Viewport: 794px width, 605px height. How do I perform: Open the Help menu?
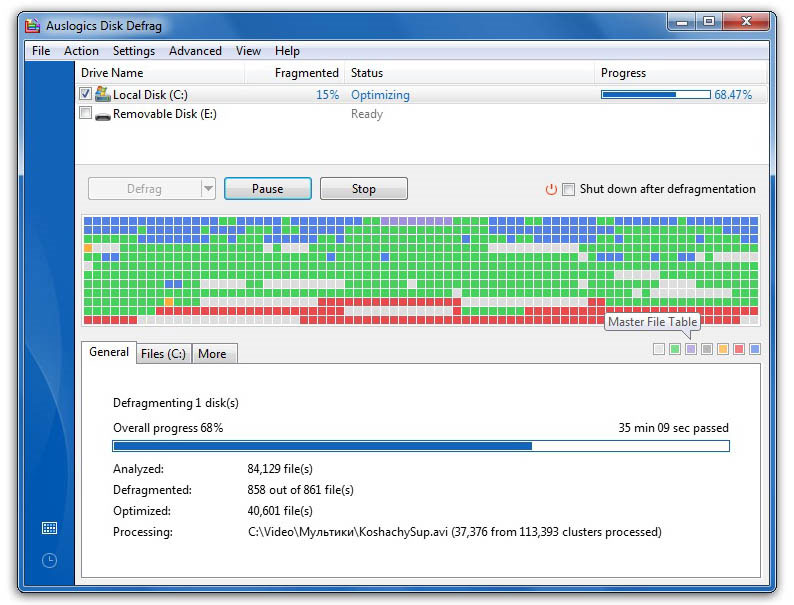287,51
